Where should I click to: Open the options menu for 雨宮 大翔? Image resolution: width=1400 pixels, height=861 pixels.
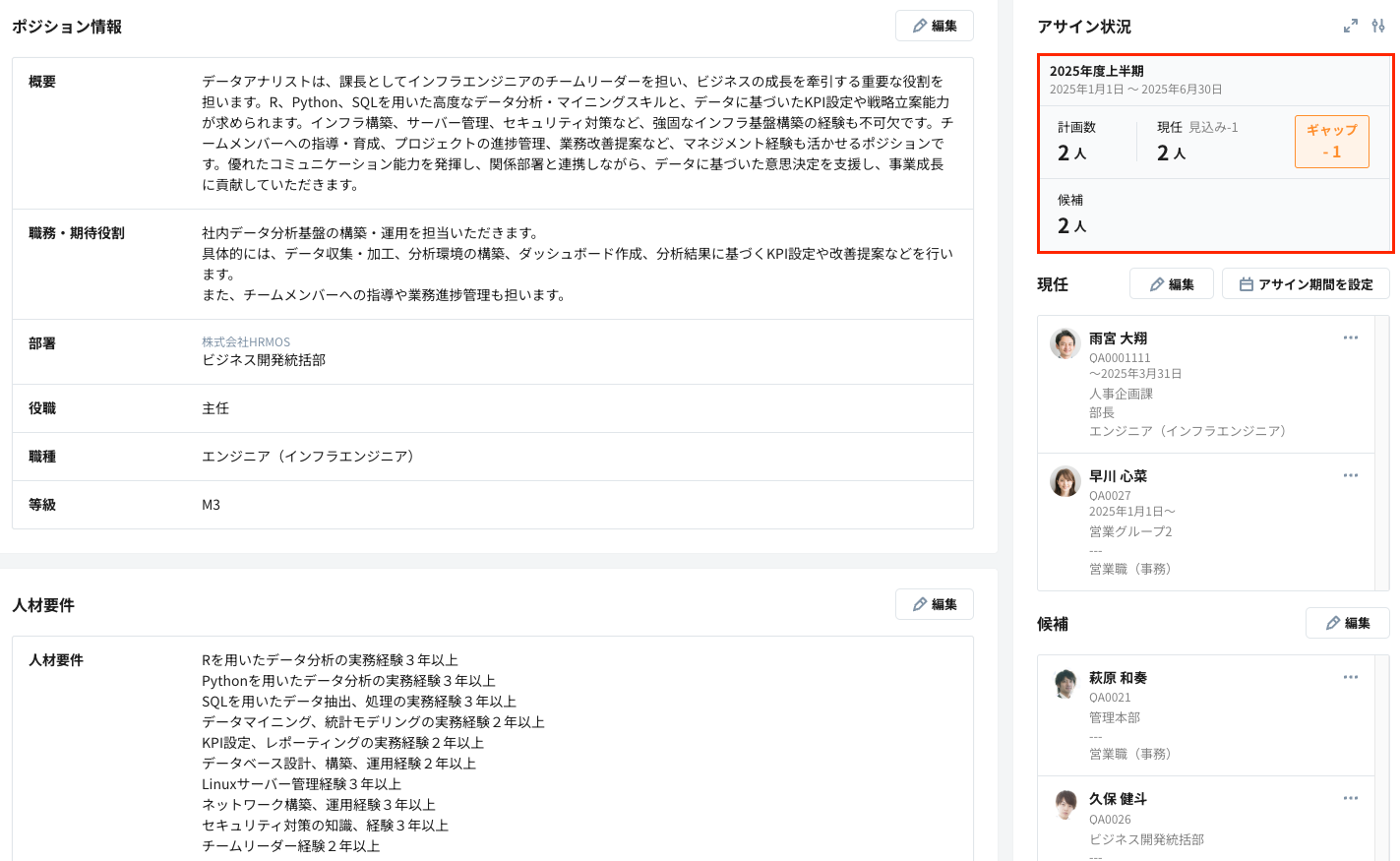coord(1350,338)
